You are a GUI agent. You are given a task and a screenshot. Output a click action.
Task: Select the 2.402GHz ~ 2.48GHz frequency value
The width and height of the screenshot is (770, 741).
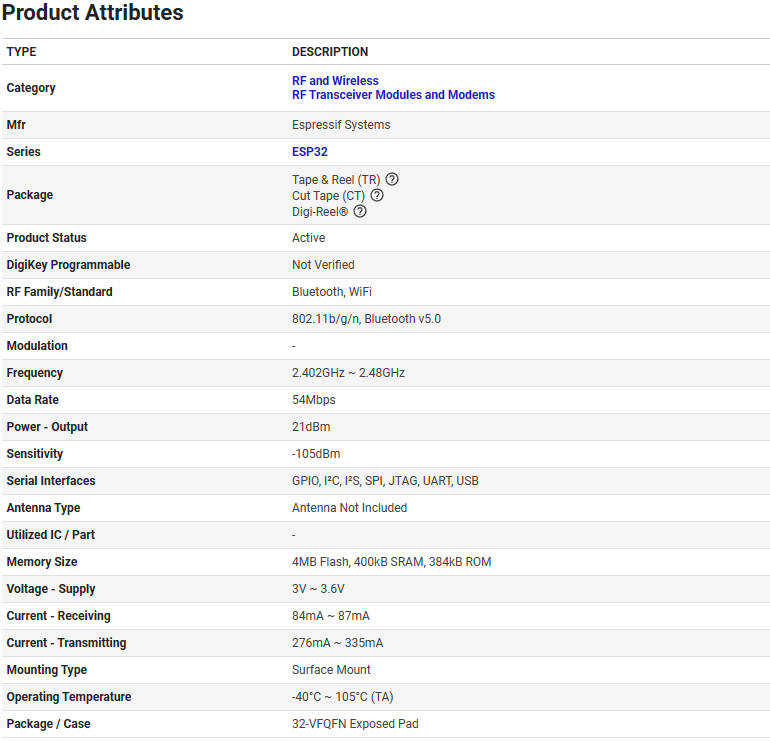click(x=348, y=373)
